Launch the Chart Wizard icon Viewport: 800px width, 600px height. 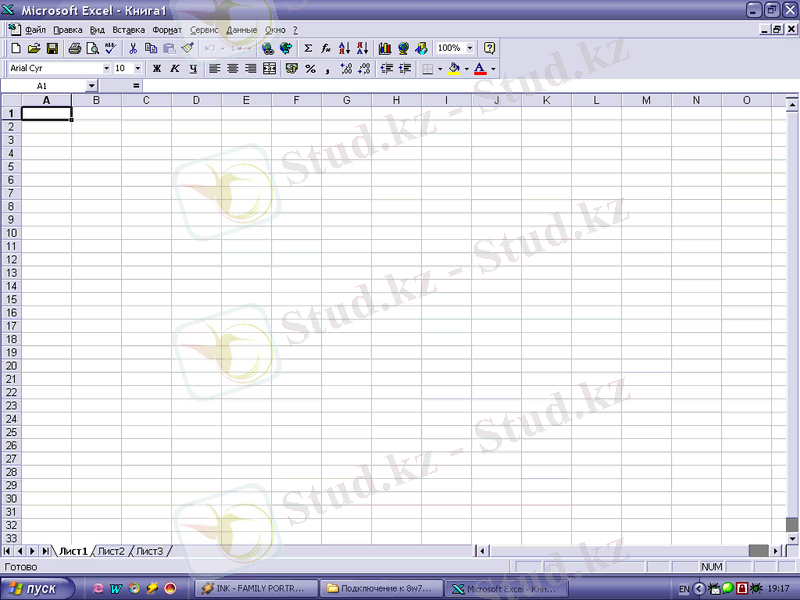(385, 48)
